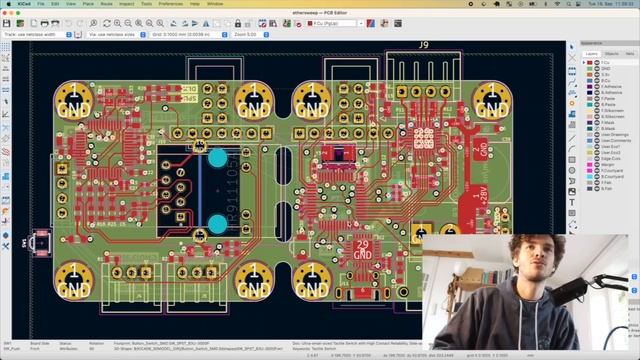Toggle visibility of F.Silkscreen layer

tap(597, 111)
